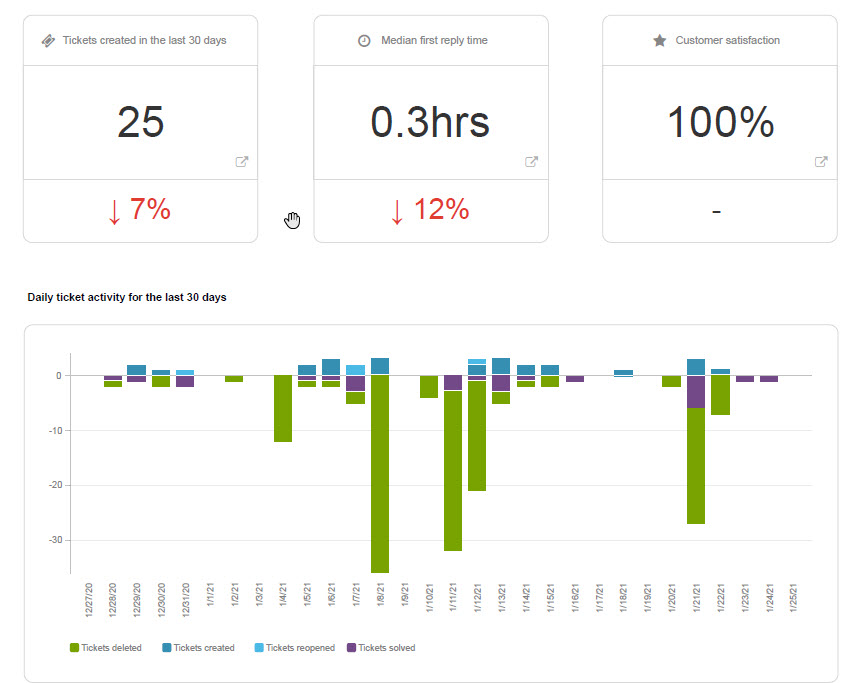
Task: Click the 100% customer satisfaction value
Action: [x=720, y=122]
